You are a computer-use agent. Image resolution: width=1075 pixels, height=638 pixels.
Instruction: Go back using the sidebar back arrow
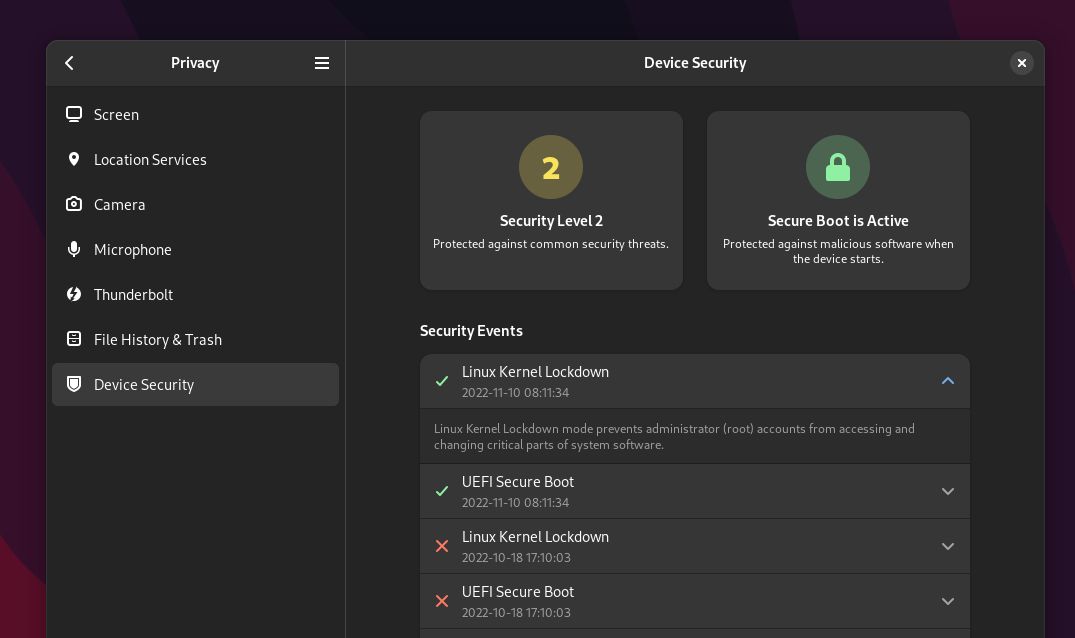(x=70, y=63)
